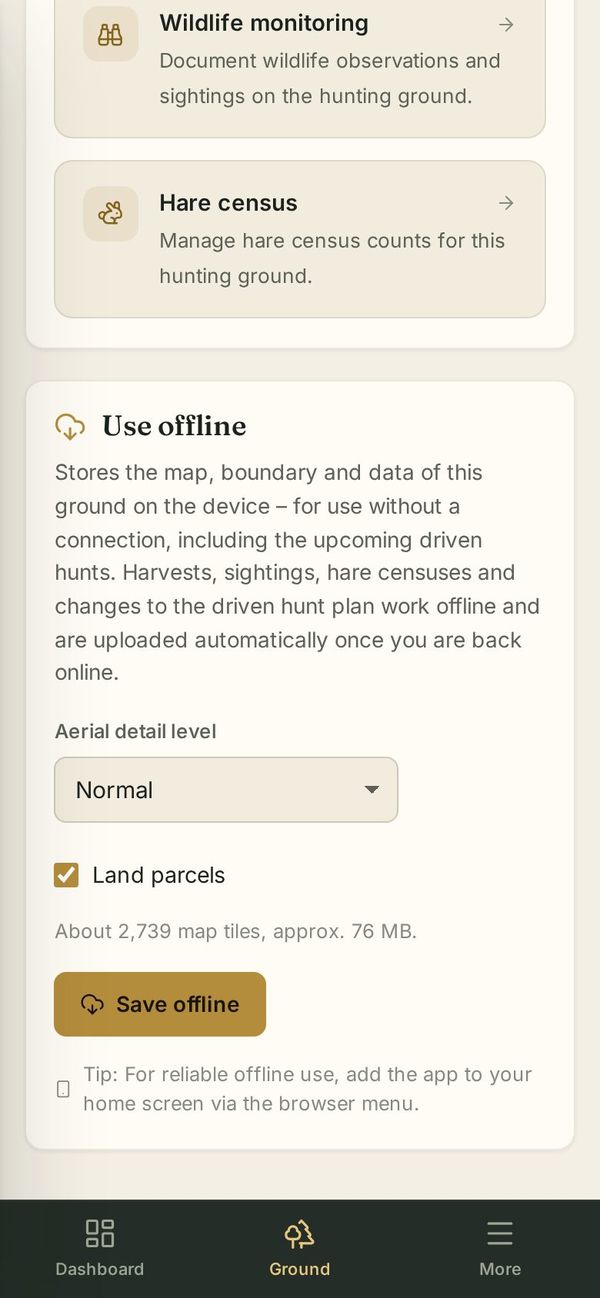
Task: Click the cloud download icon beside Use offline
Action: tap(69, 427)
